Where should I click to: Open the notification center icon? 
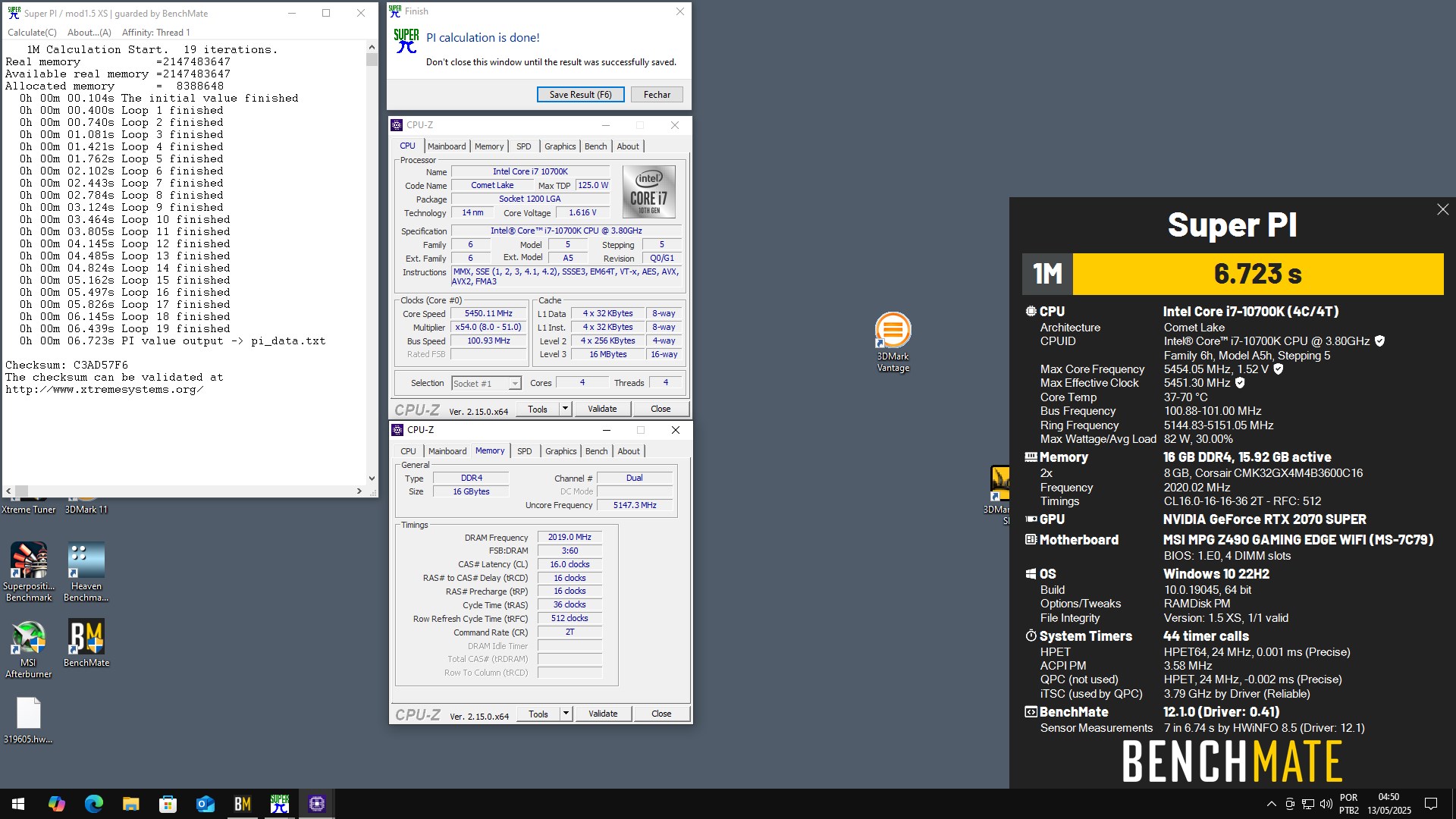coord(1431,804)
